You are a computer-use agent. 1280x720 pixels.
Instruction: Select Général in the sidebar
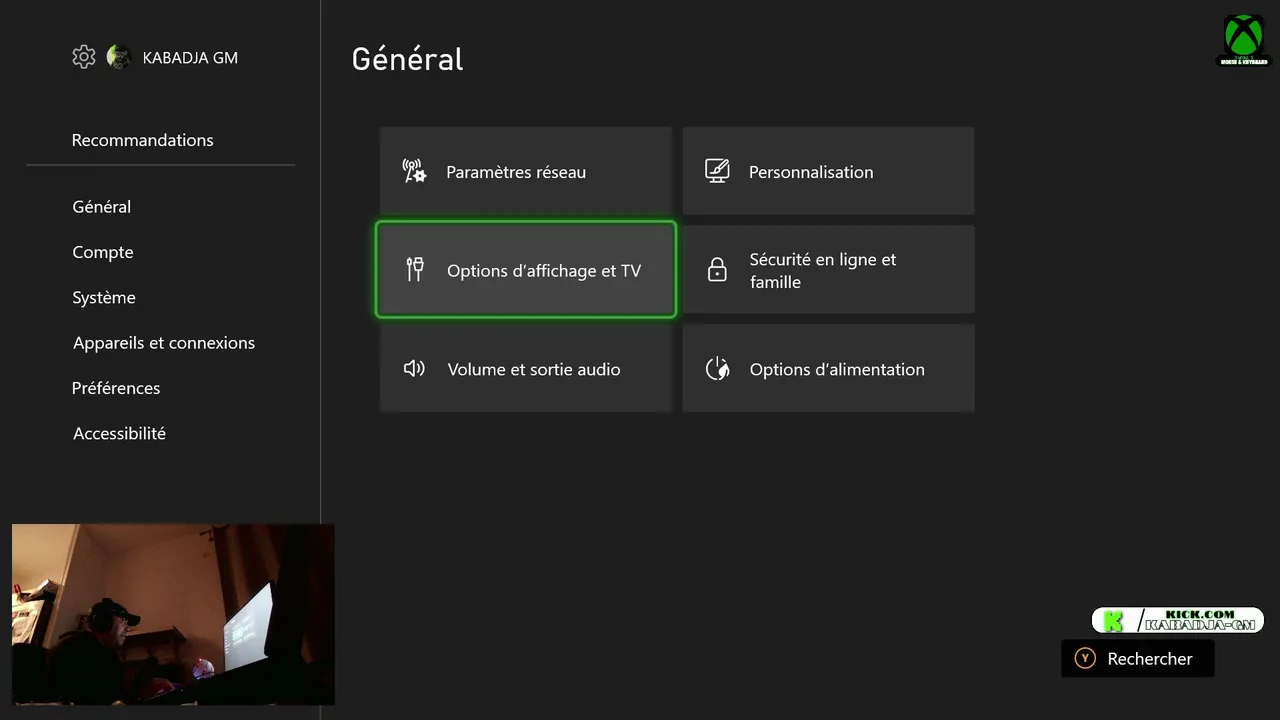pos(102,207)
